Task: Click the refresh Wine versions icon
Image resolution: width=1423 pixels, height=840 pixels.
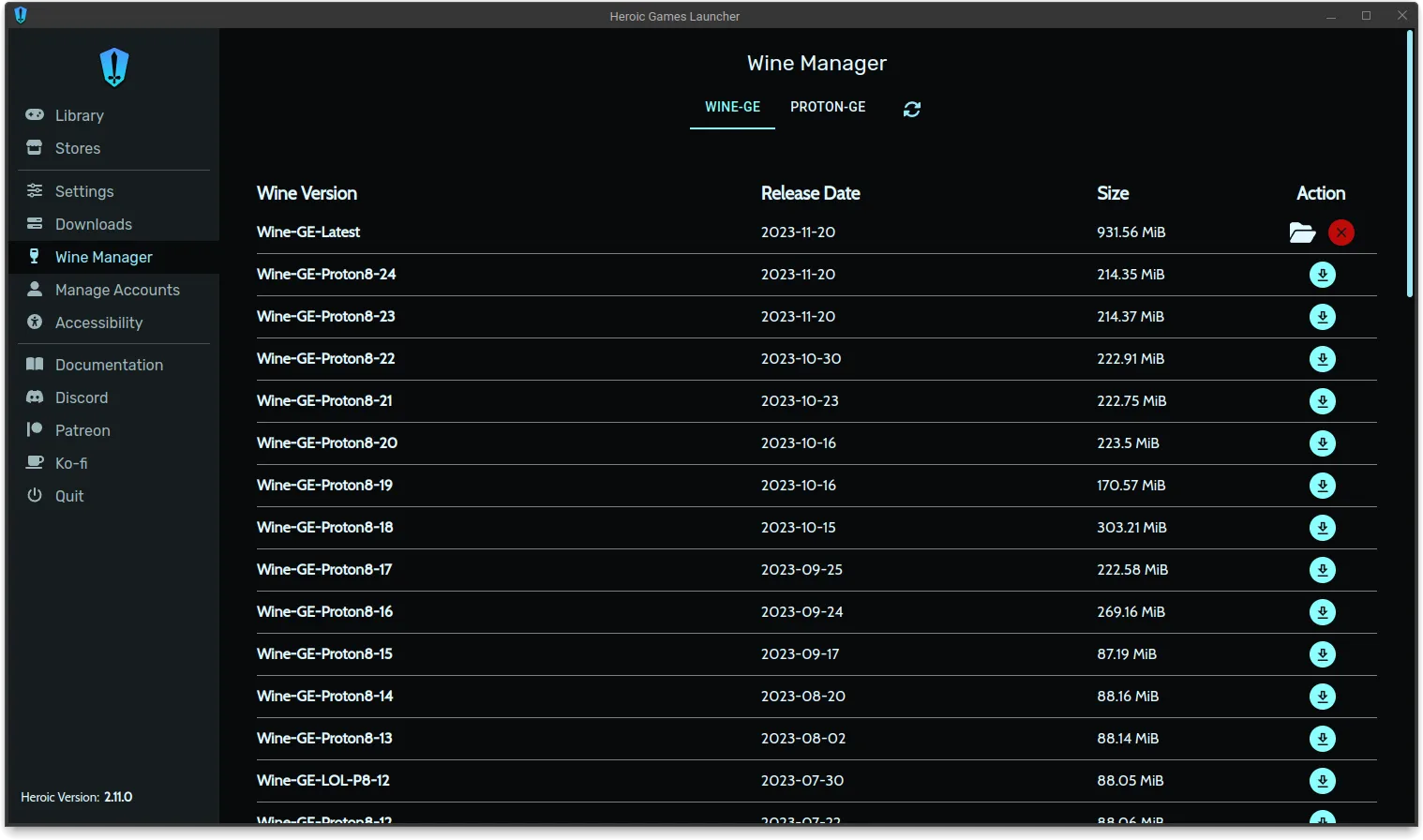Action: pos(911,109)
